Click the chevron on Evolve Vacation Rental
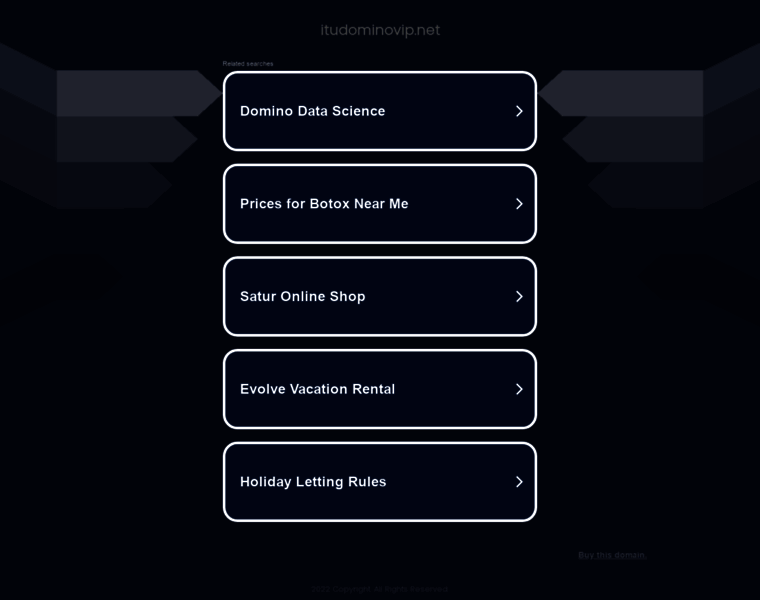 click(x=519, y=389)
